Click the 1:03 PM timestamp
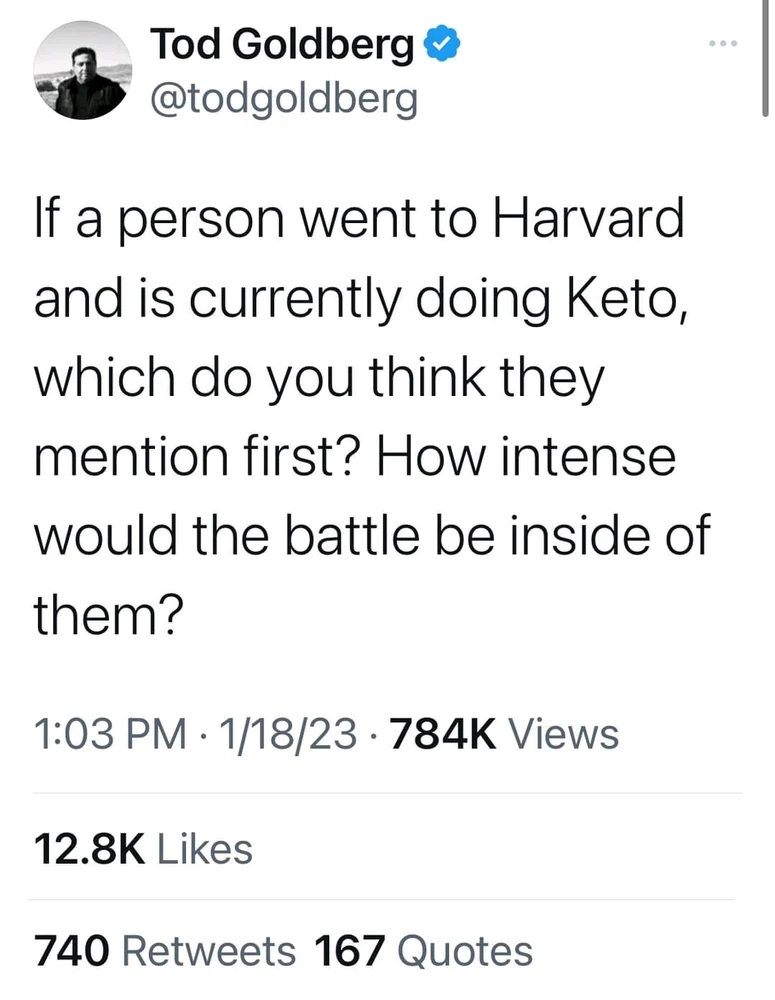Viewport: 775px width, 1000px height. [x=110, y=735]
